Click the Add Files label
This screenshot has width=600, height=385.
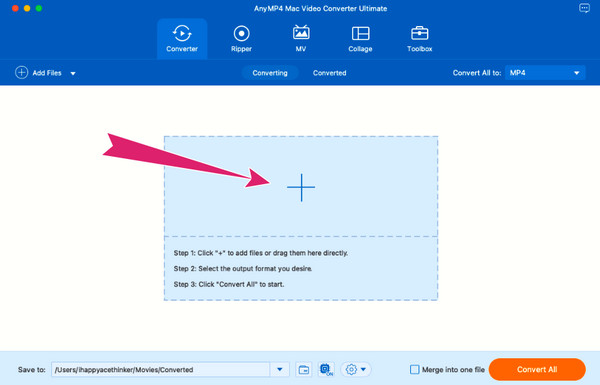point(47,73)
